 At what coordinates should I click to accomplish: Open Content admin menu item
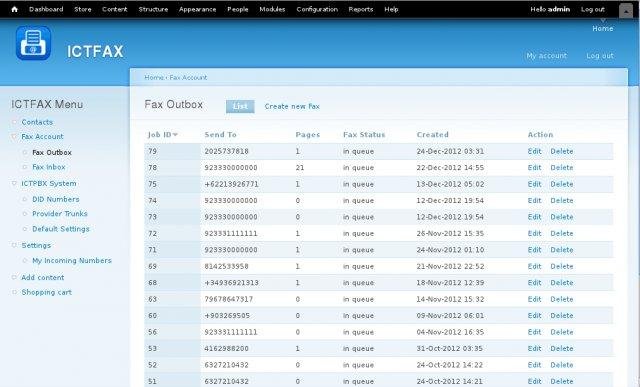pos(115,9)
